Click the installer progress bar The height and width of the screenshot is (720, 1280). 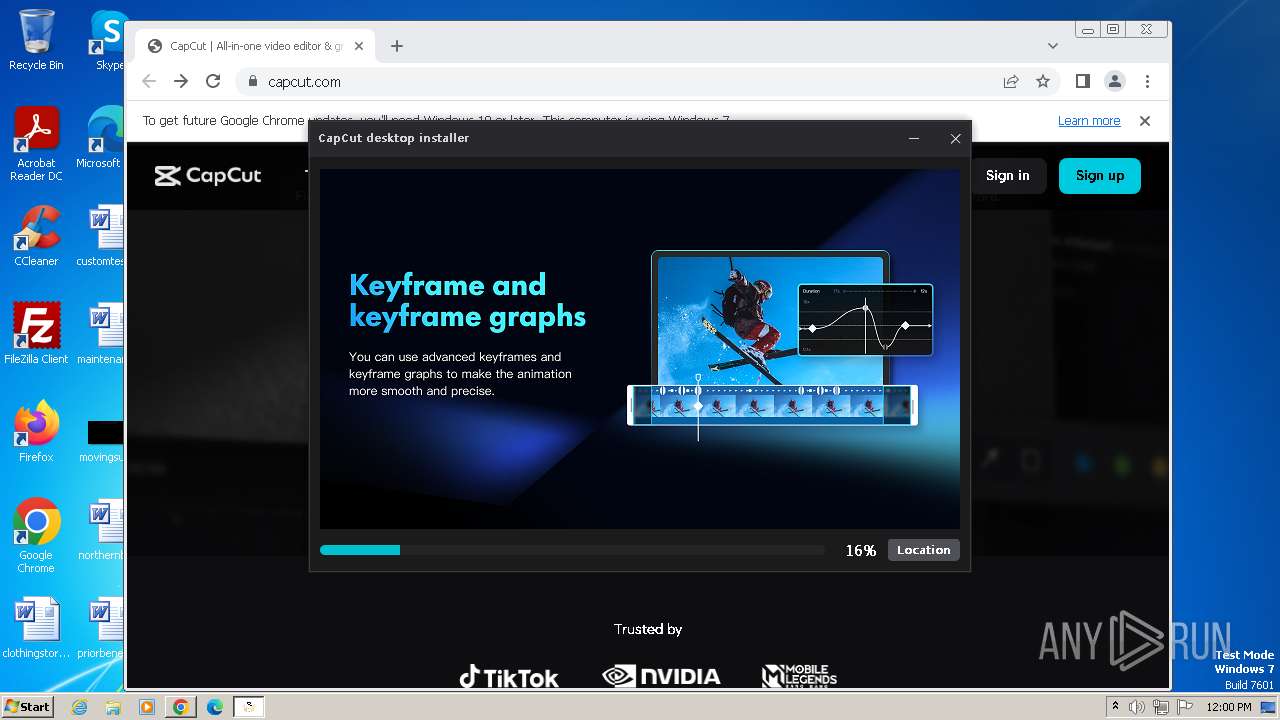click(x=572, y=550)
